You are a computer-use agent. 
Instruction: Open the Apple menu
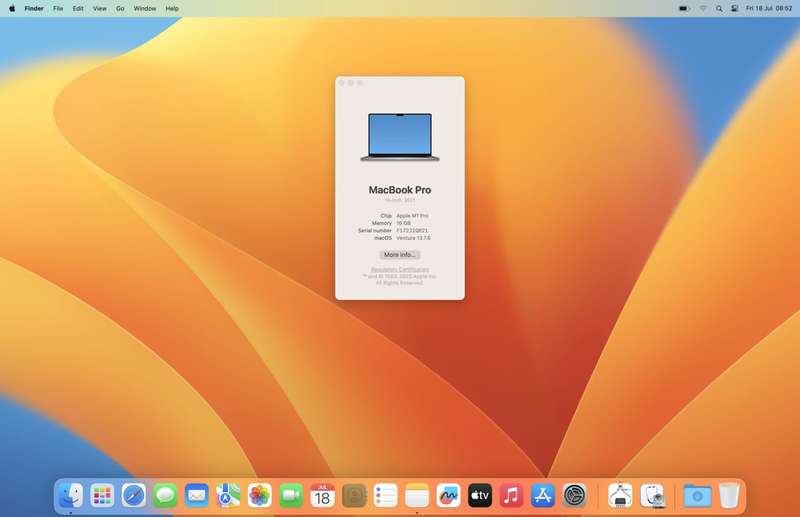pos(12,9)
